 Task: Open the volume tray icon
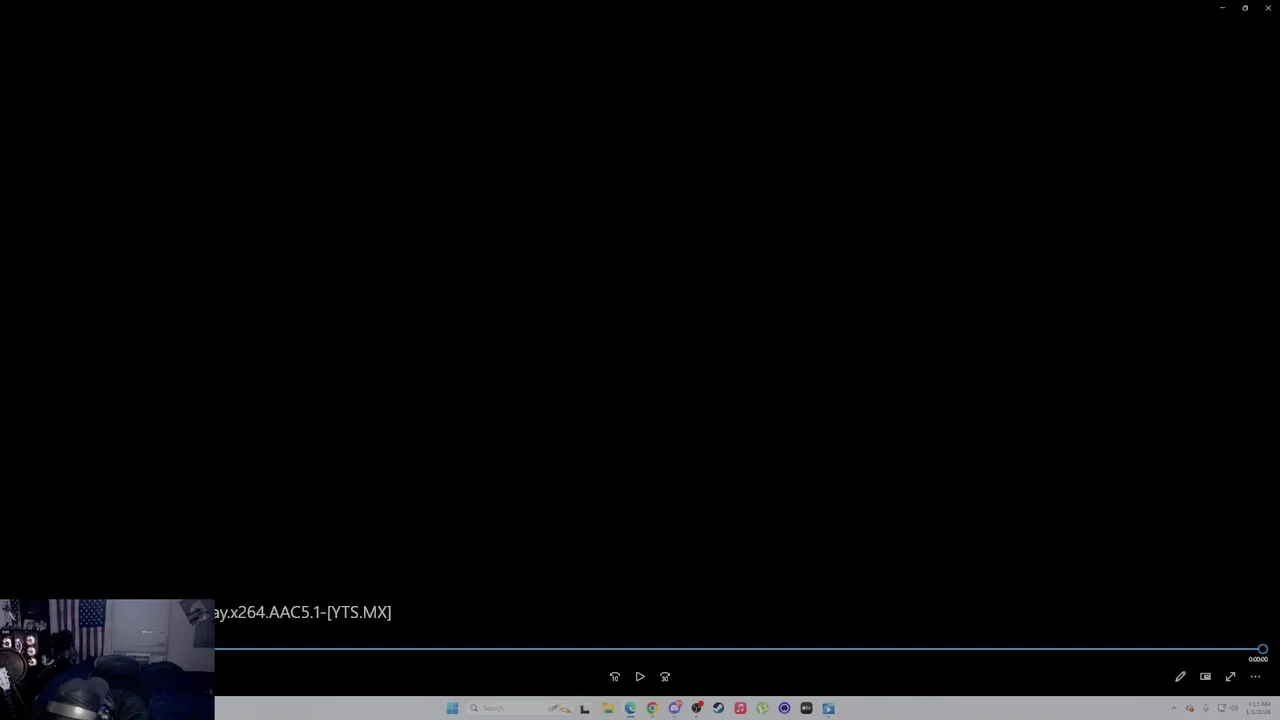point(1234,708)
